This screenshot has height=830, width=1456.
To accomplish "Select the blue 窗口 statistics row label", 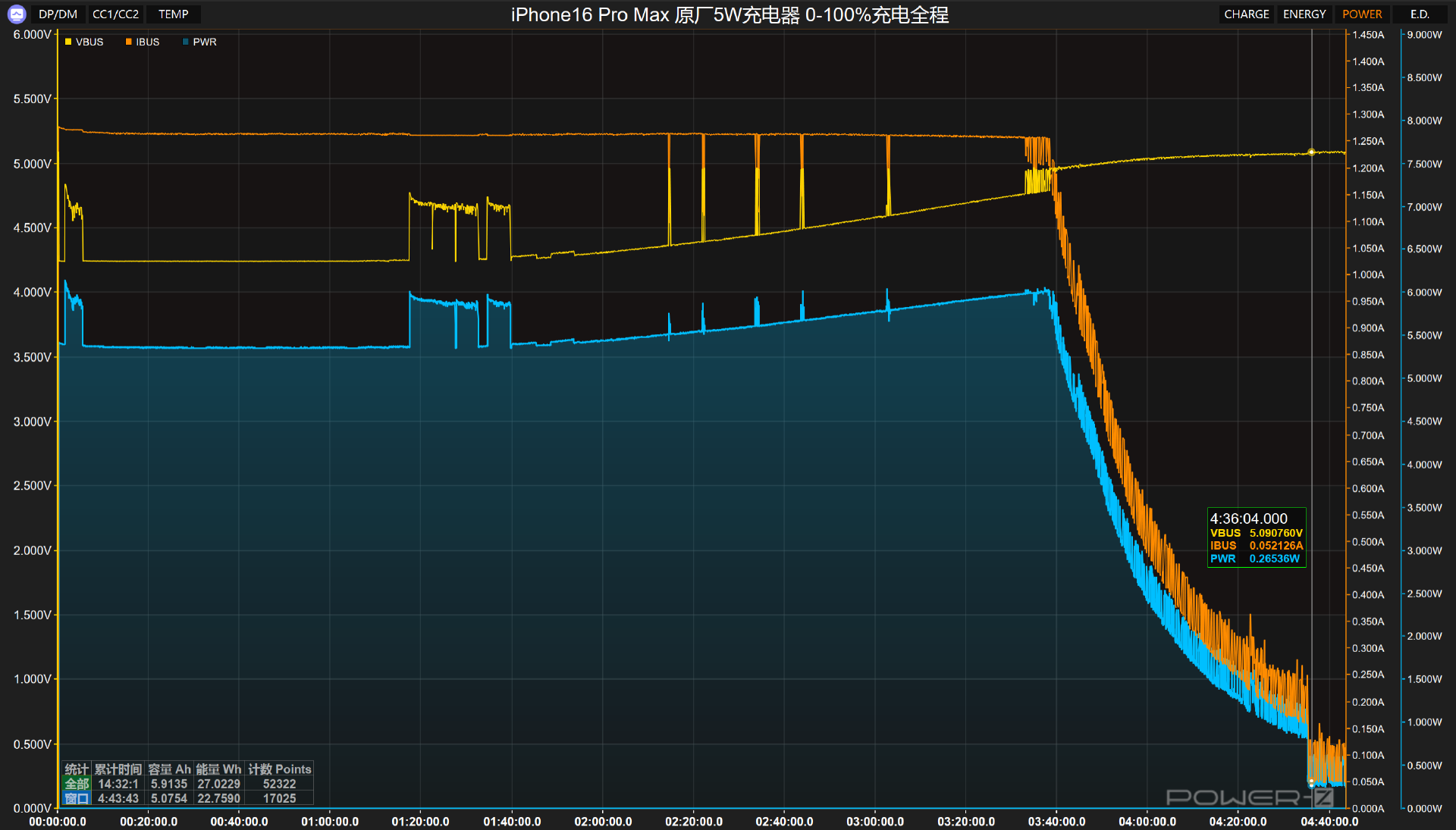I will (77, 798).
